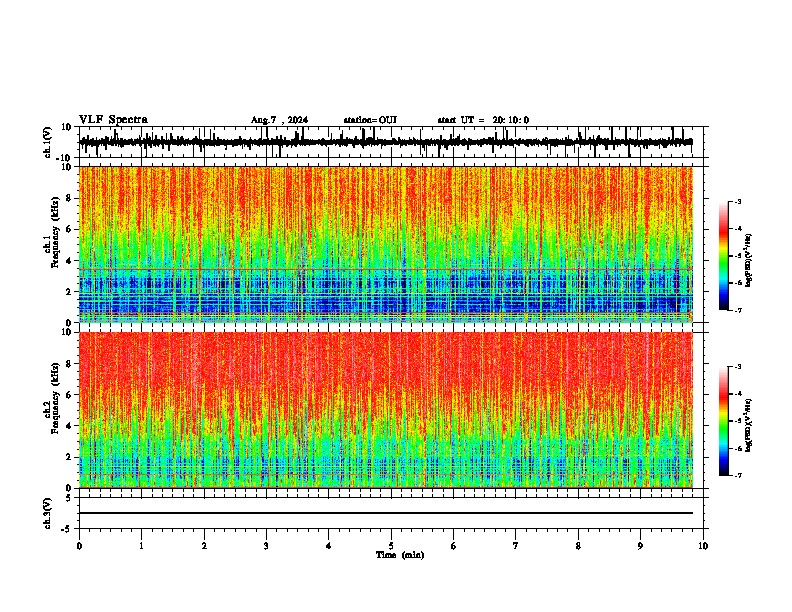The image size is (792, 612).
Task: Click the ch.2 color scale bar
Action: point(723,421)
